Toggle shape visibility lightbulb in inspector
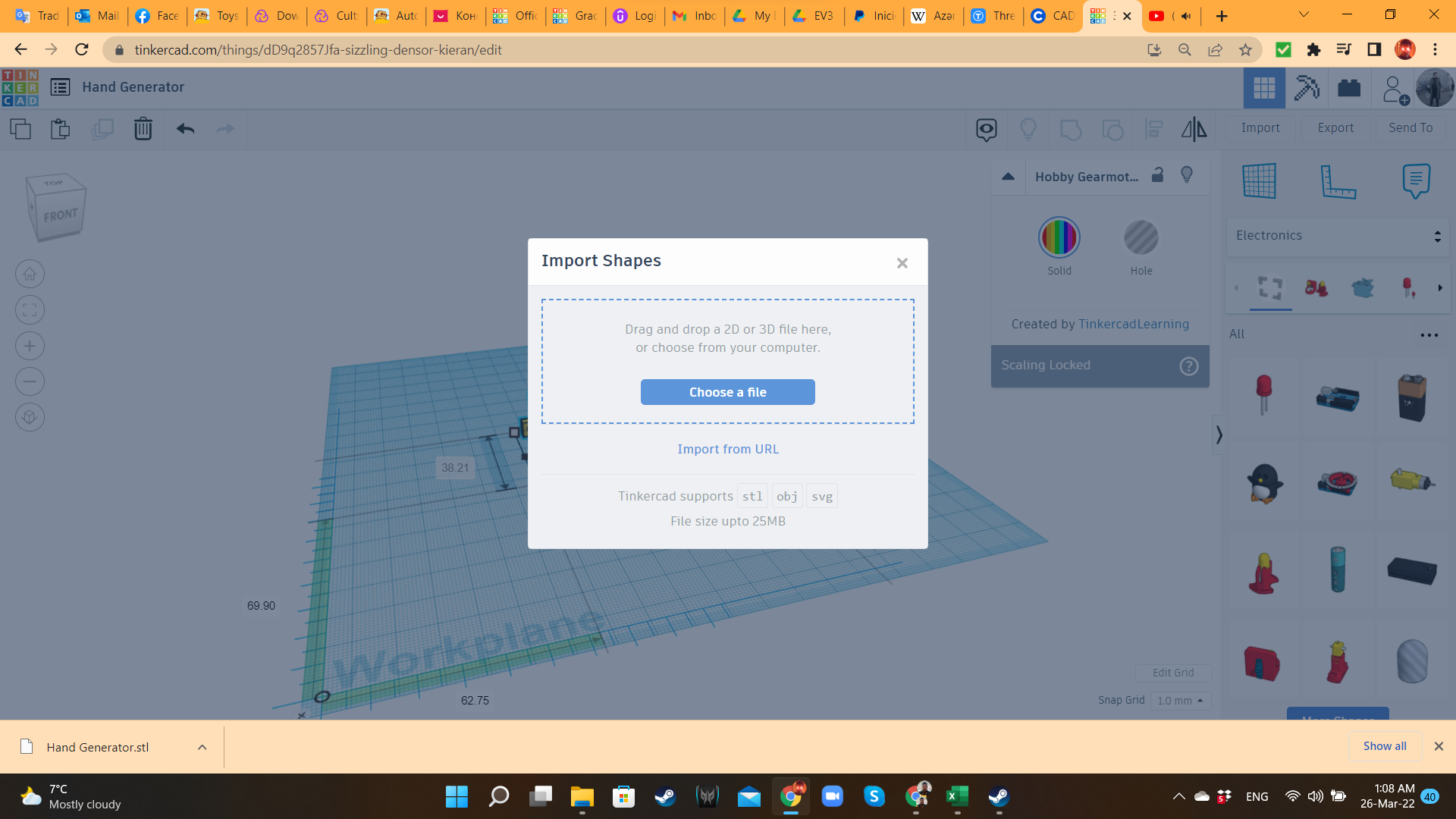This screenshot has width=1456, height=819. click(1187, 175)
